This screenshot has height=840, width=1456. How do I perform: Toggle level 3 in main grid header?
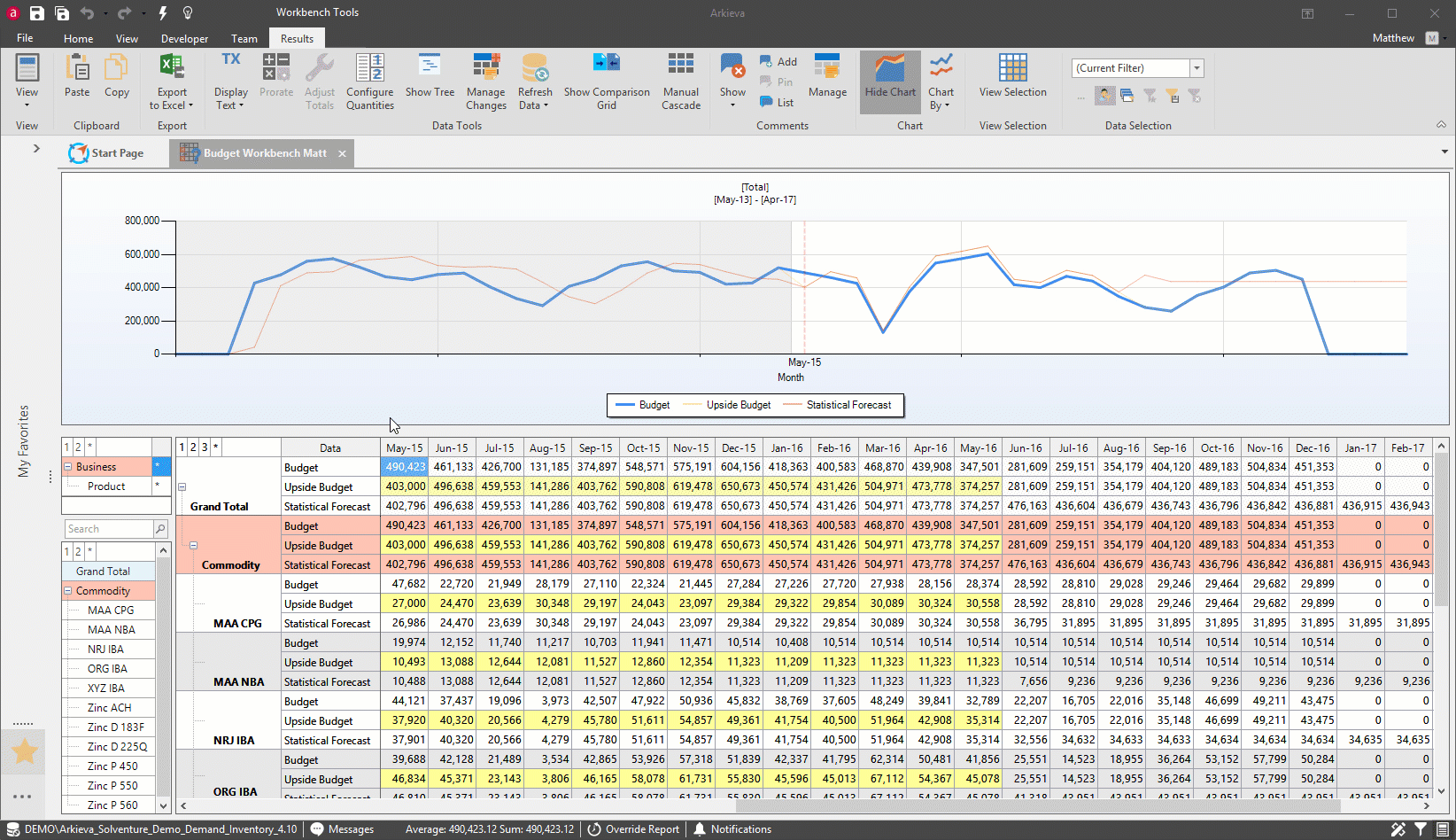tap(205, 447)
